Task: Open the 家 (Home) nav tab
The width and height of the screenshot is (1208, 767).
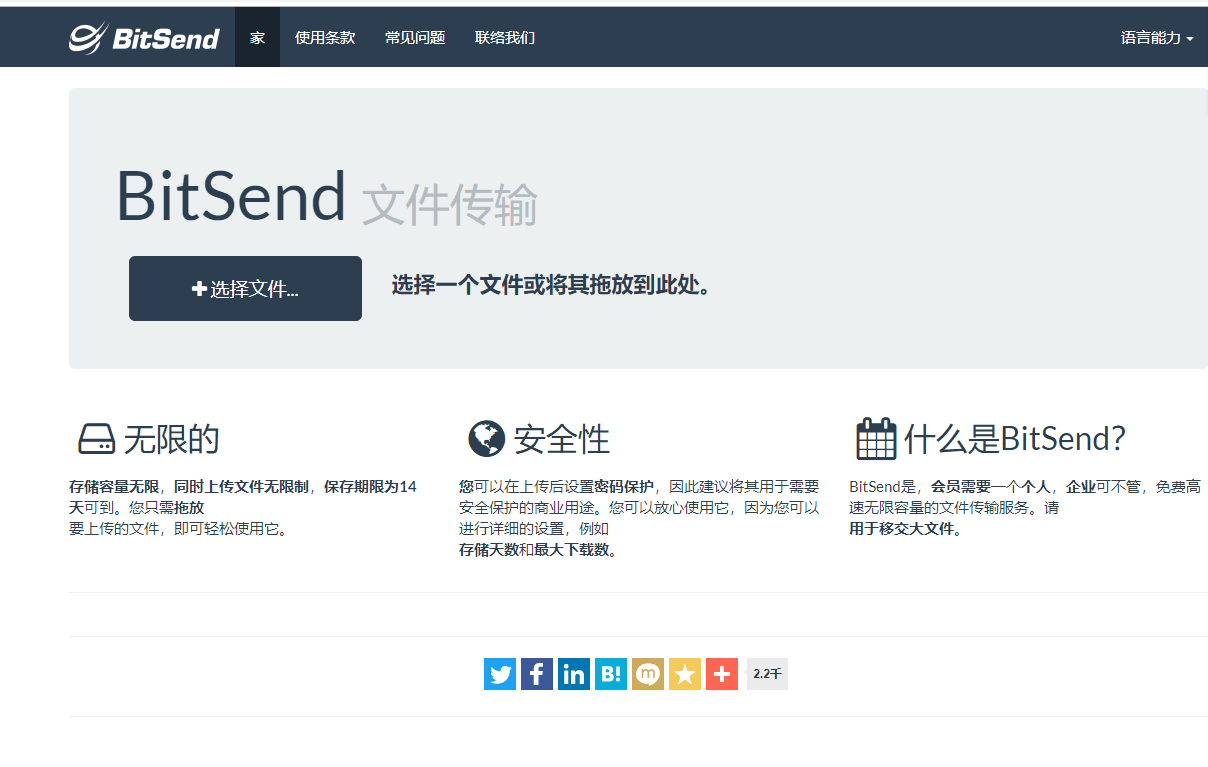Action: click(257, 38)
